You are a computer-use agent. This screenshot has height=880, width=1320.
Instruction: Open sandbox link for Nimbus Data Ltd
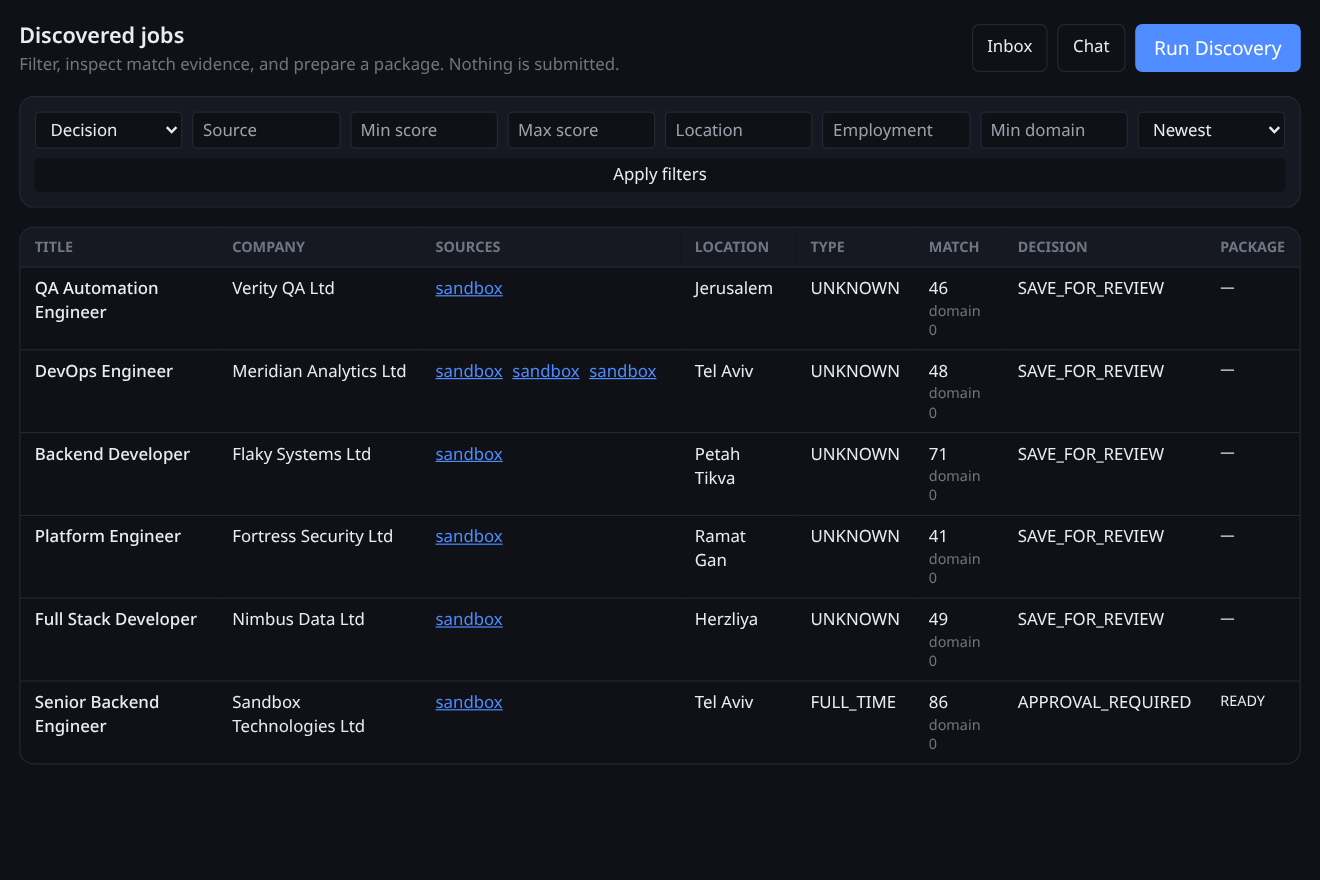(469, 619)
